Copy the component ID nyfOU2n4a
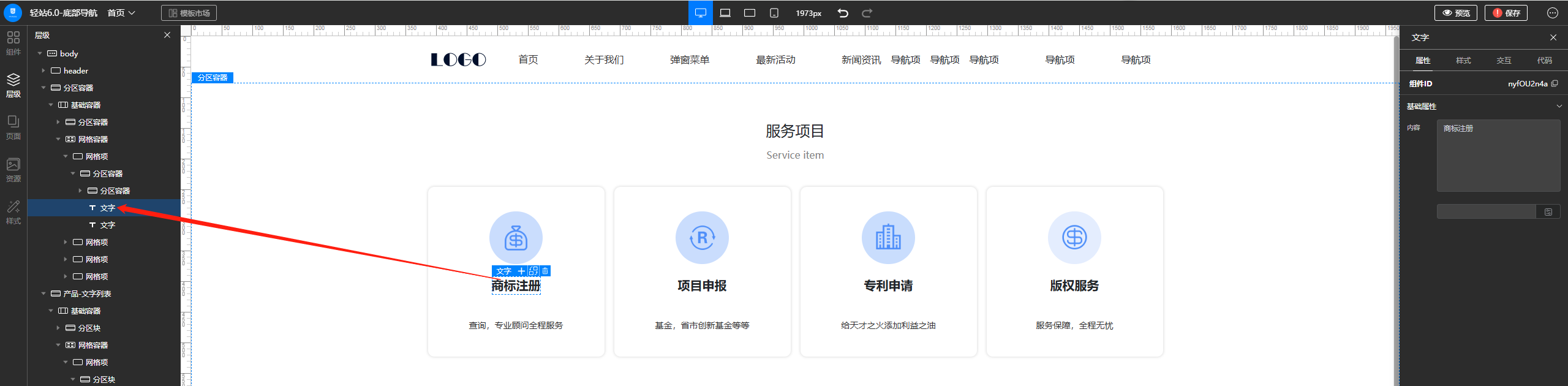This screenshot has height=386, width=1568. [1555, 83]
